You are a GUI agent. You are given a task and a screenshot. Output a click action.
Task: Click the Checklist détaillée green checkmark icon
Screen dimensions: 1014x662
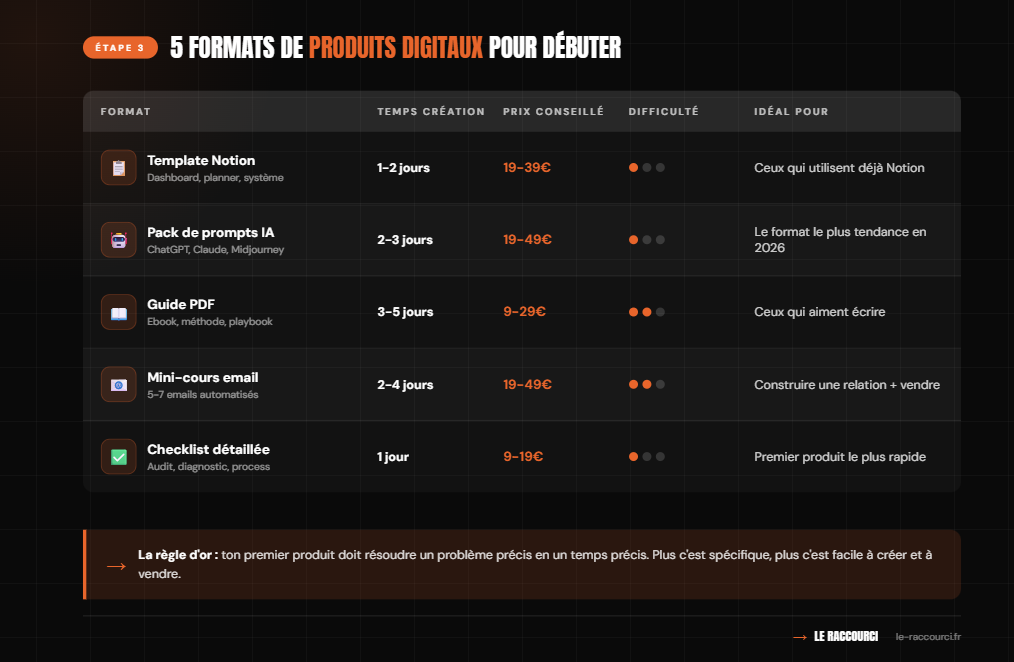pos(118,457)
